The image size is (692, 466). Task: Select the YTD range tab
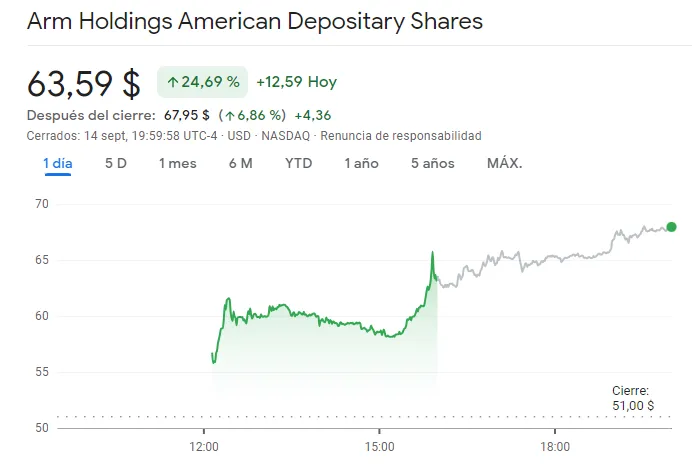(298, 163)
